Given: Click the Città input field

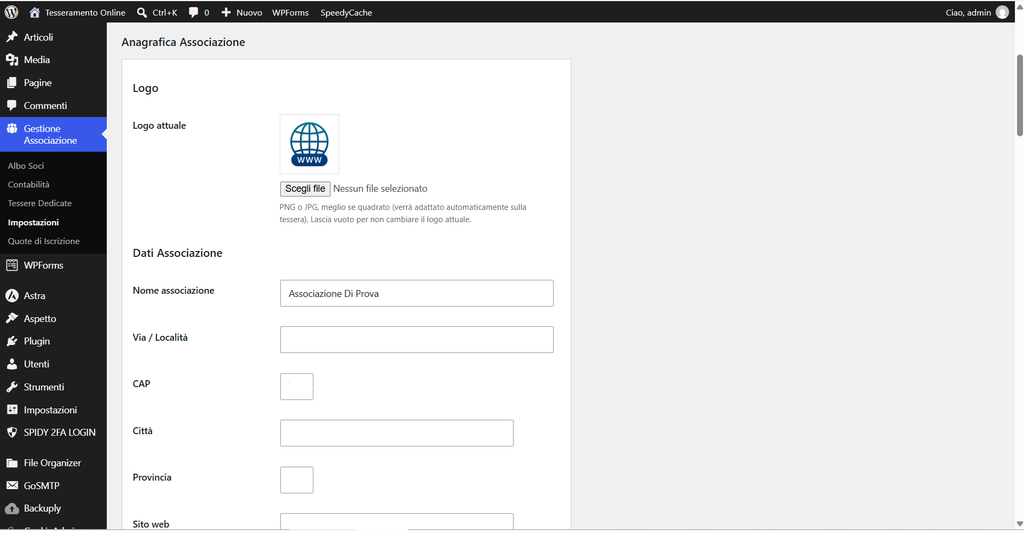Looking at the screenshot, I should tap(397, 433).
